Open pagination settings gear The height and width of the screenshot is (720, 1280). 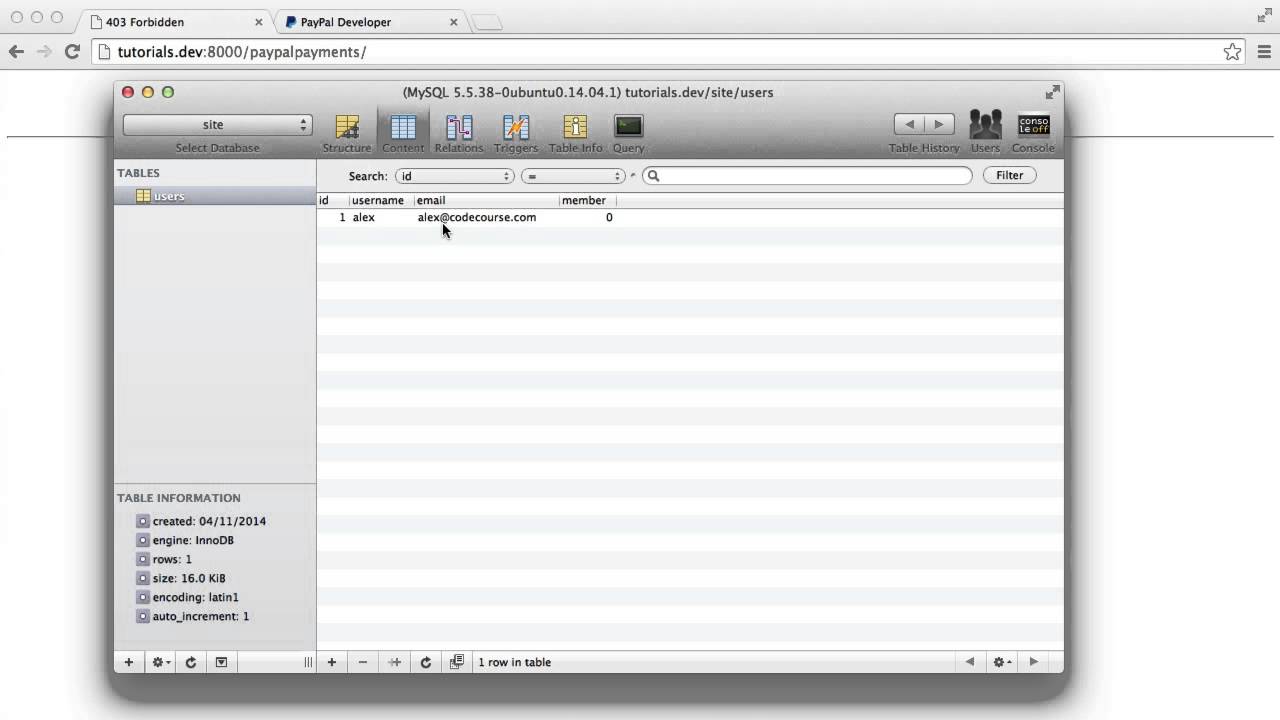[1001, 662]
